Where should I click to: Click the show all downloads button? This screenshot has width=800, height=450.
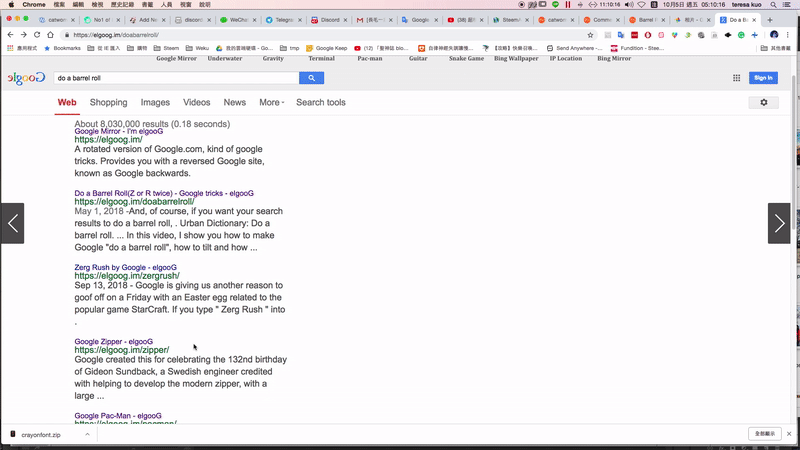coord(764,434)
